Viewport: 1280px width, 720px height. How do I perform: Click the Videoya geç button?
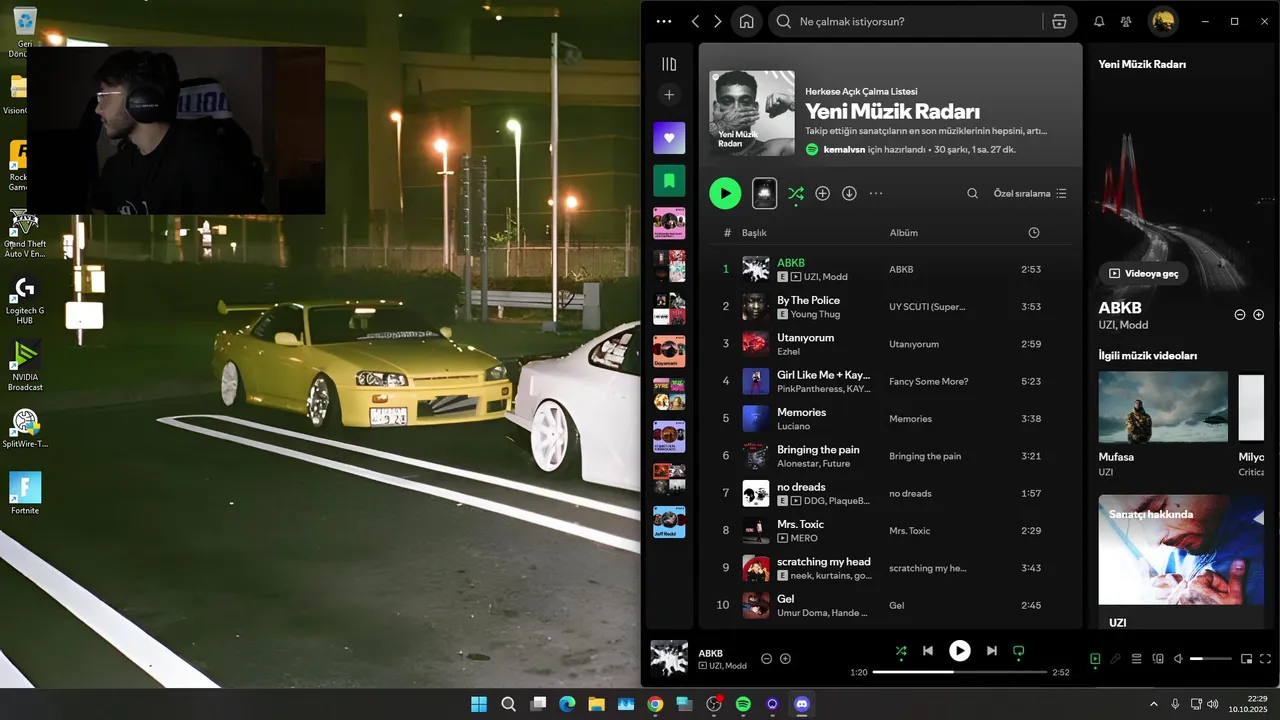[x=1144, y=273]
